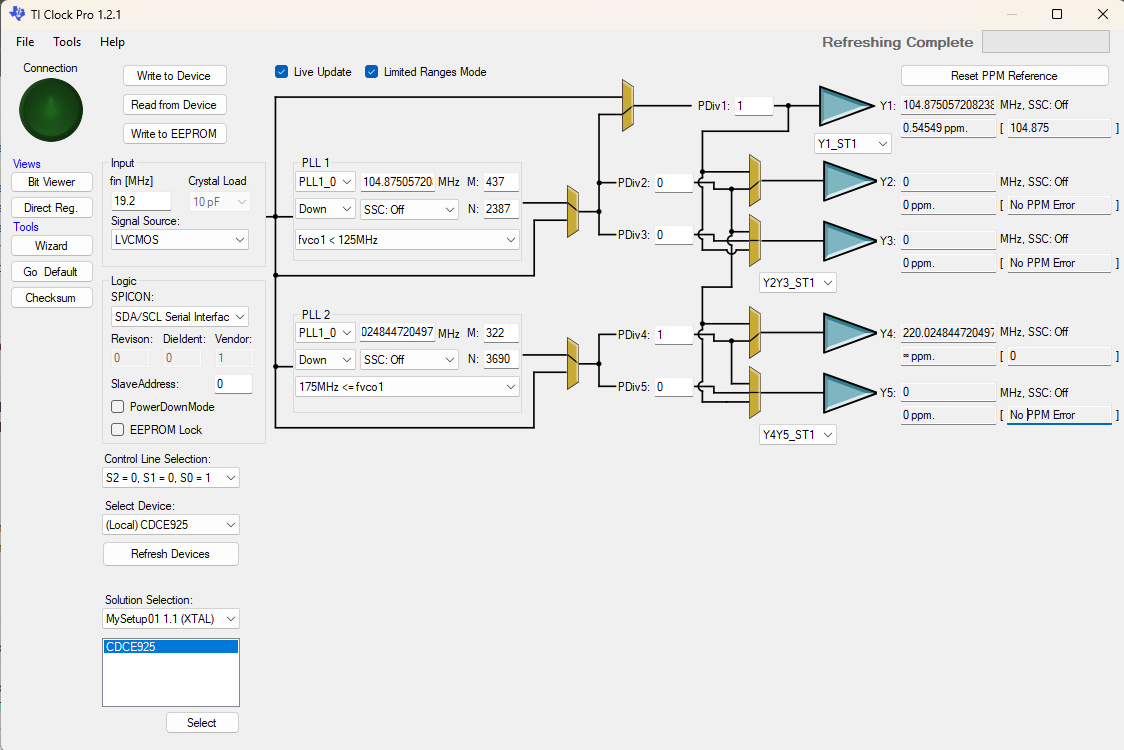Open the SPICON serial interface dropdown
1124x750 pixels.
(x=180, y=316)
